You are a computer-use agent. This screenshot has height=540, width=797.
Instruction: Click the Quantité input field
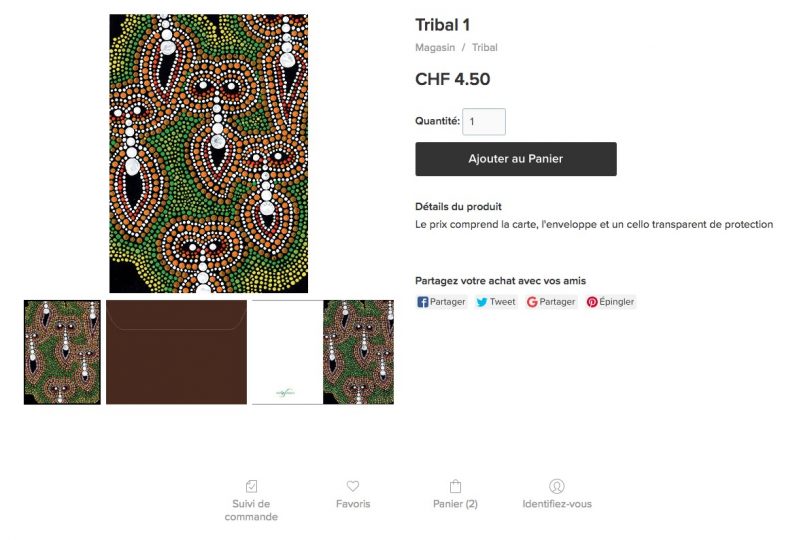484,122
